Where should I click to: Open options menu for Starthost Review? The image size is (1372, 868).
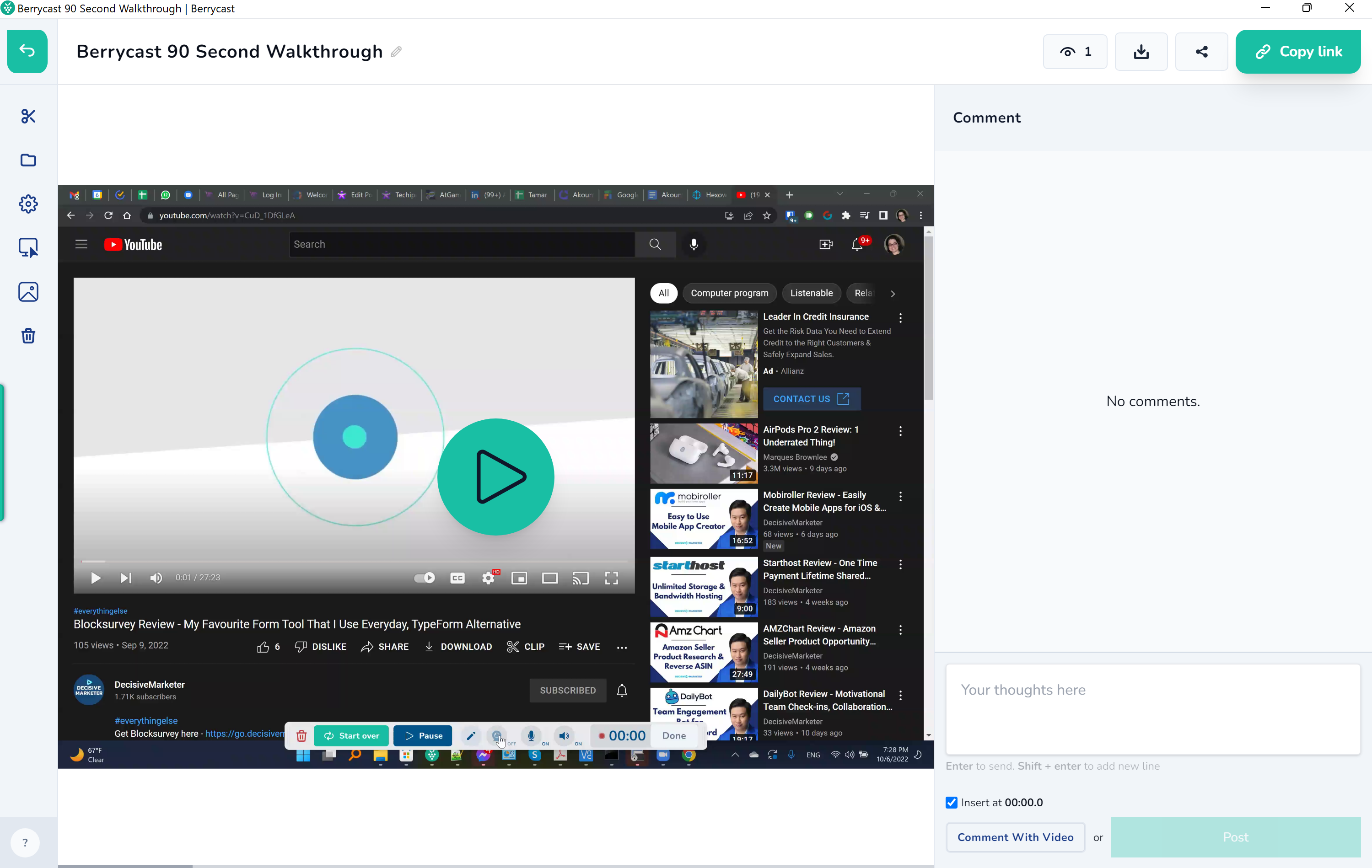(900, 564)
